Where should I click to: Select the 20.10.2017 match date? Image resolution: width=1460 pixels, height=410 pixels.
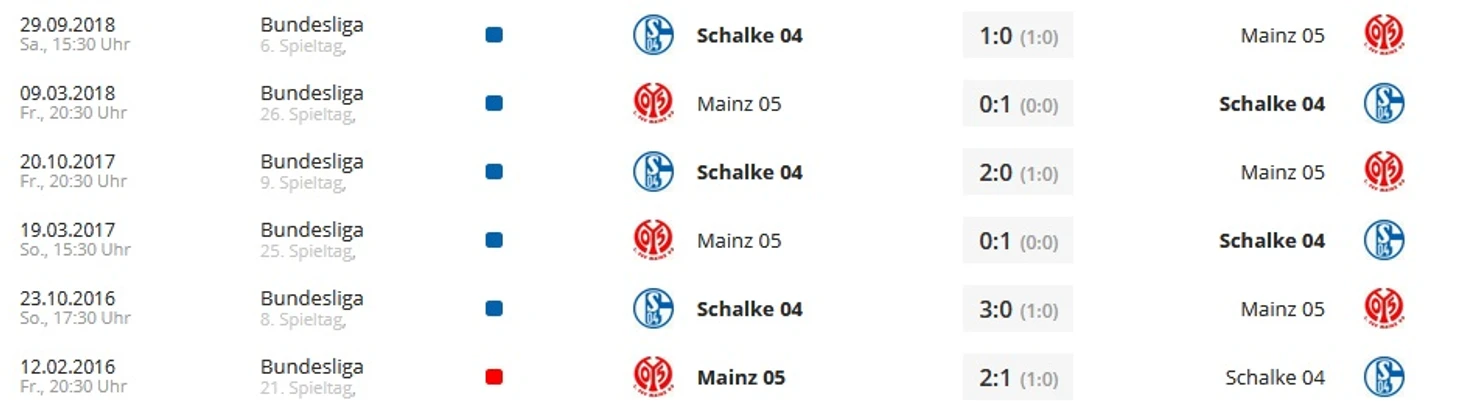point(68,161)
